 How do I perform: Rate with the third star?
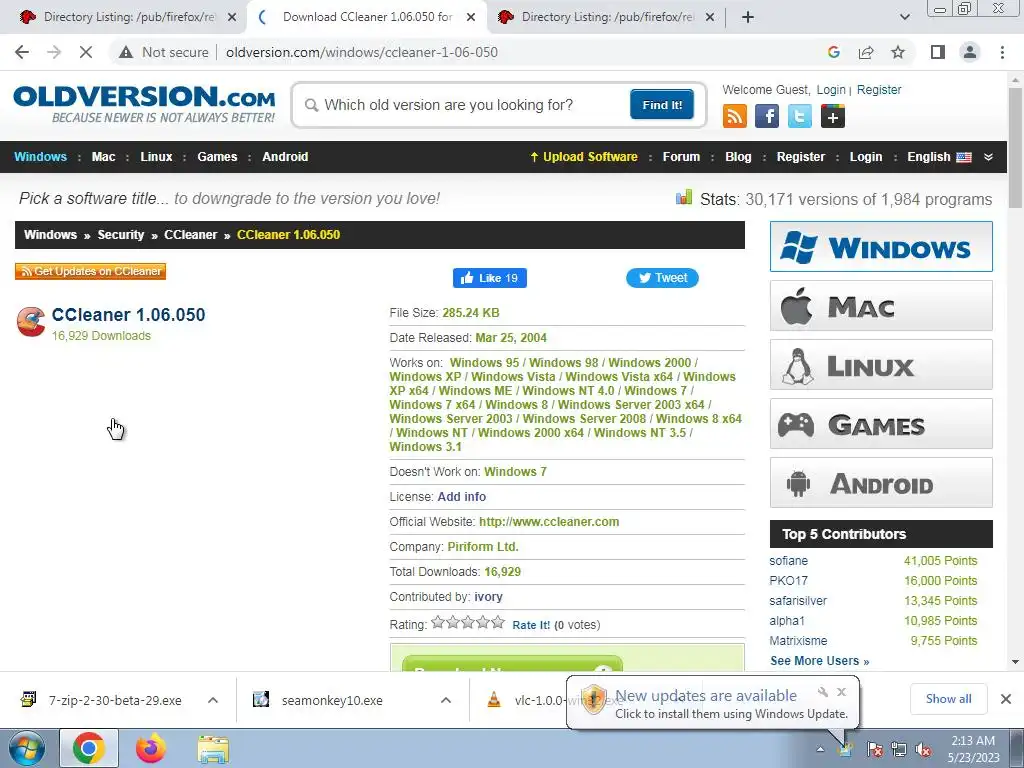pos(468,622)
